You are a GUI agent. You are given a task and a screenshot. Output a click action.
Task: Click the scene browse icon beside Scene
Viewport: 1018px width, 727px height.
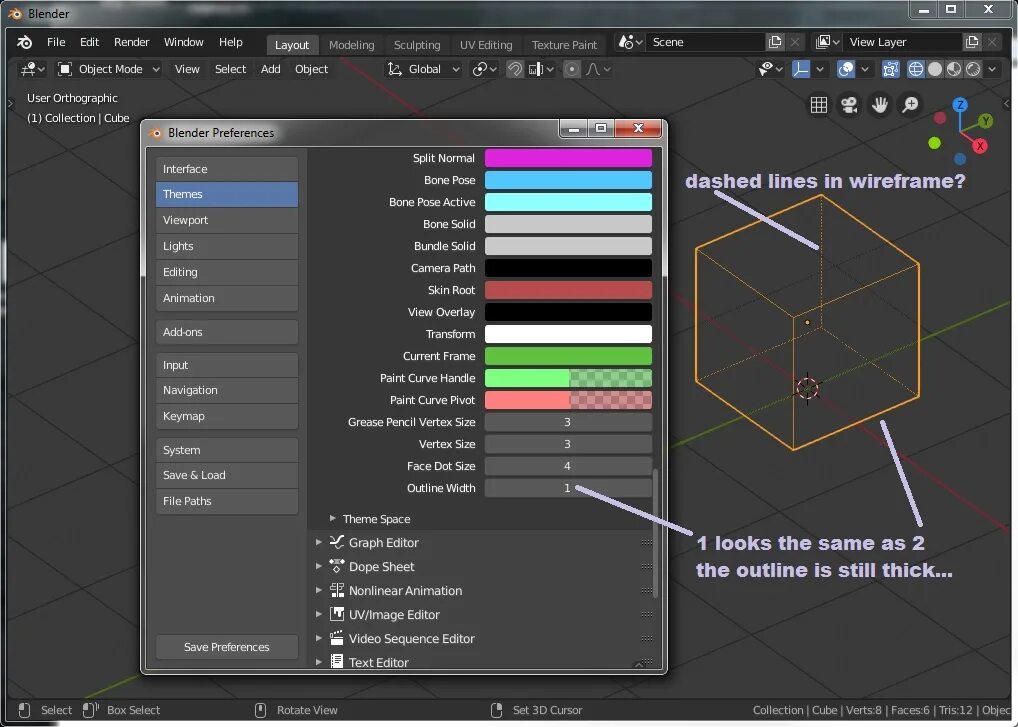[x=629, y=42]
